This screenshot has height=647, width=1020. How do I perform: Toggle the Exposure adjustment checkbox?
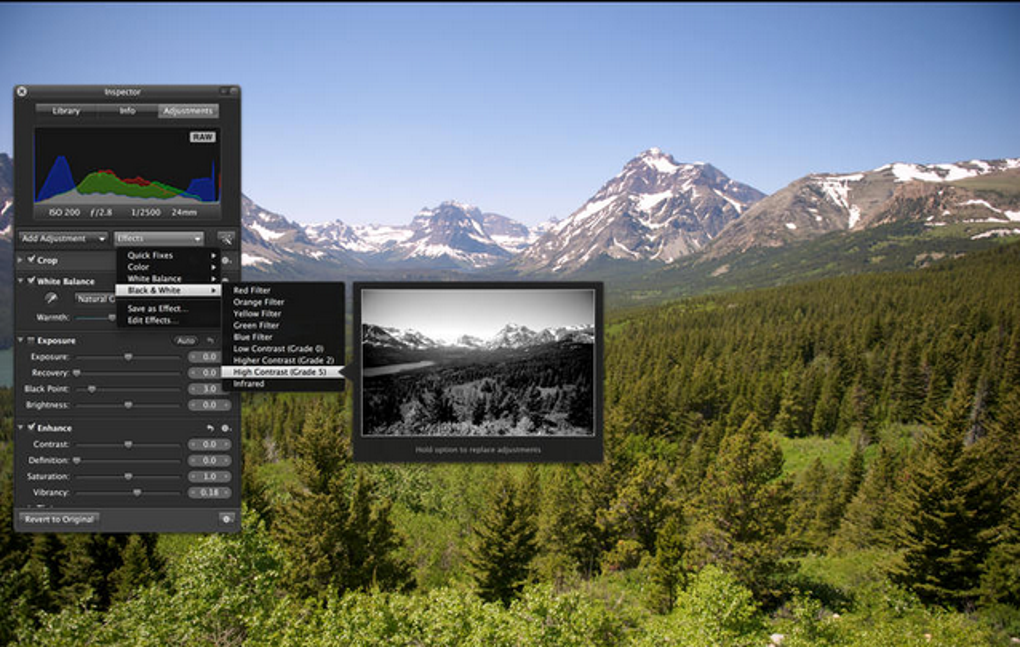(31, 340)
